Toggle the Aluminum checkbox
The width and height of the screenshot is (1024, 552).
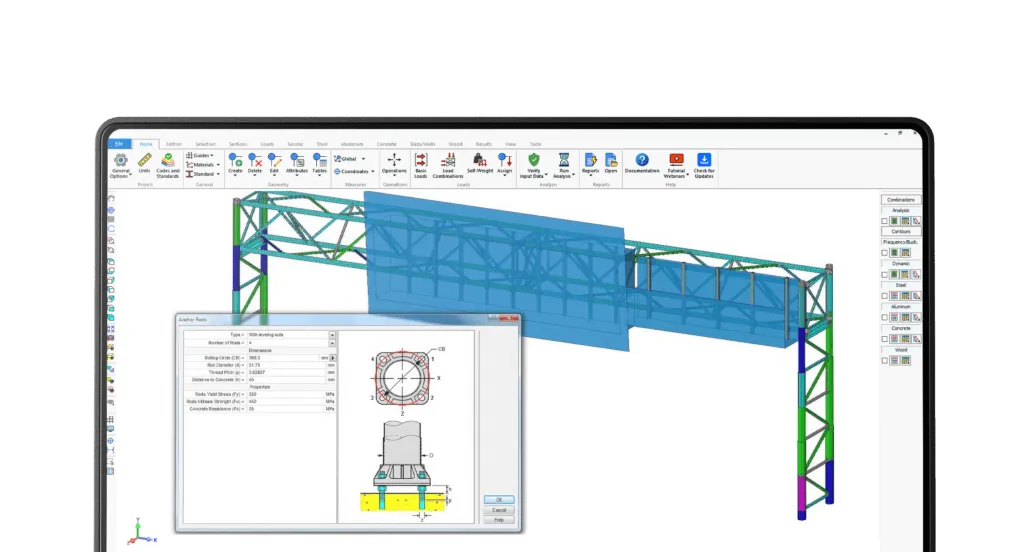(x=884, y=317)
